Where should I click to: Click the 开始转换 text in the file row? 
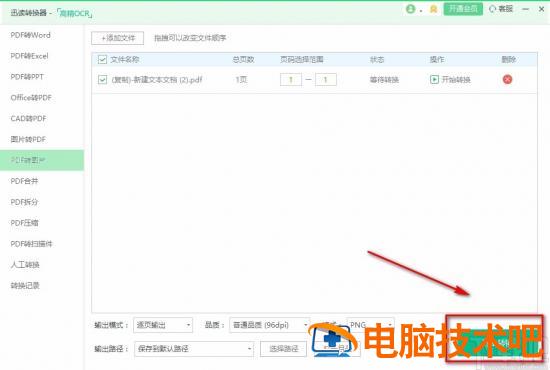456,80
